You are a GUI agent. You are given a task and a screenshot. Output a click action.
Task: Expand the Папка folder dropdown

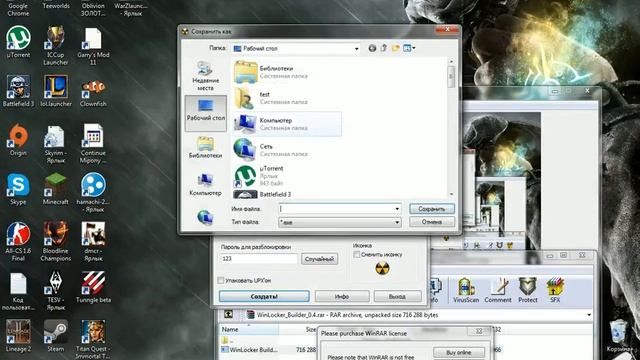point(356,49)
